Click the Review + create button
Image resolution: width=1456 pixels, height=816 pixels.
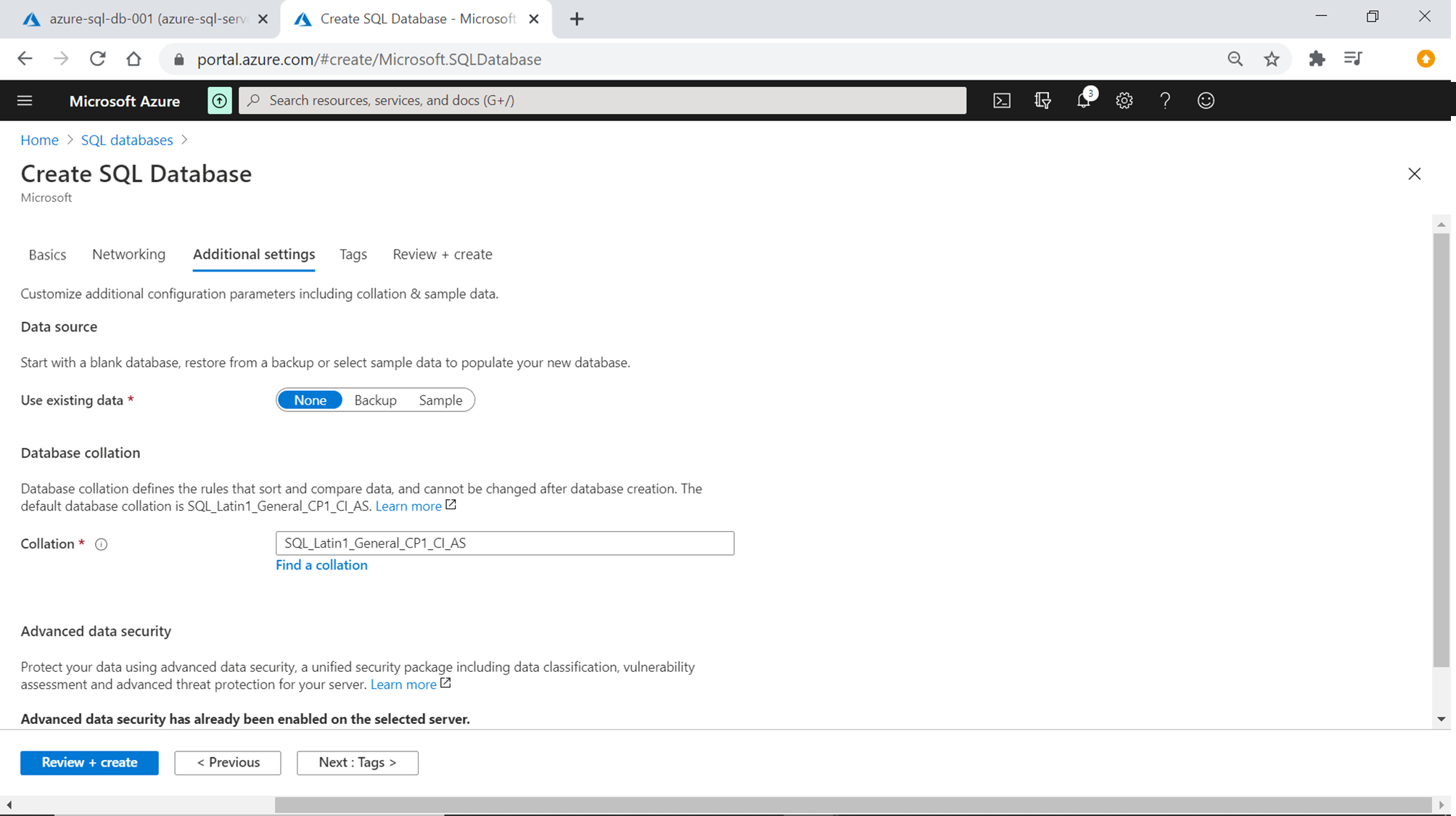pyautogui.click(x=89, y=762)
